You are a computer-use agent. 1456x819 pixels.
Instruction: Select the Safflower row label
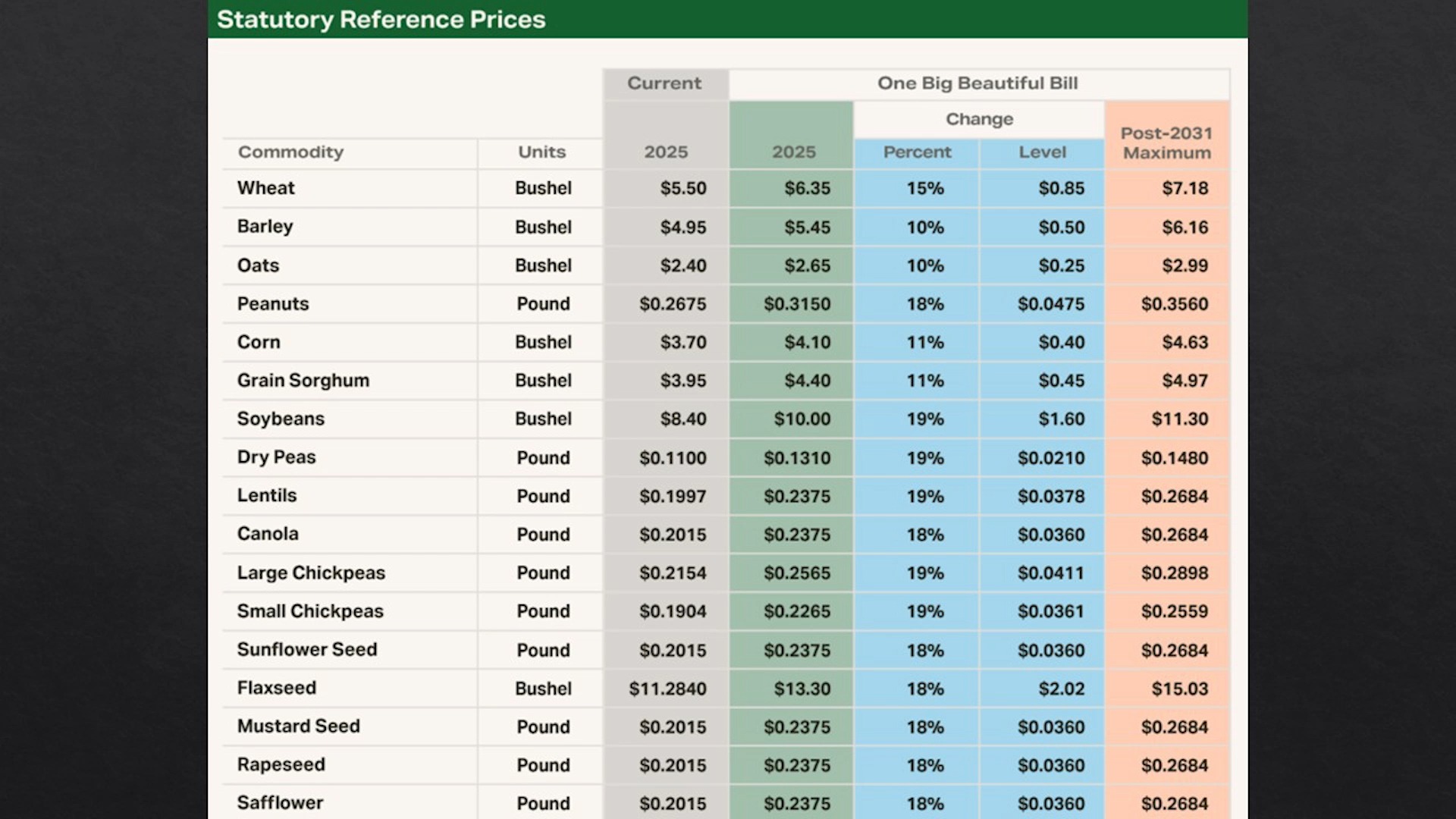tap(280, 803)
